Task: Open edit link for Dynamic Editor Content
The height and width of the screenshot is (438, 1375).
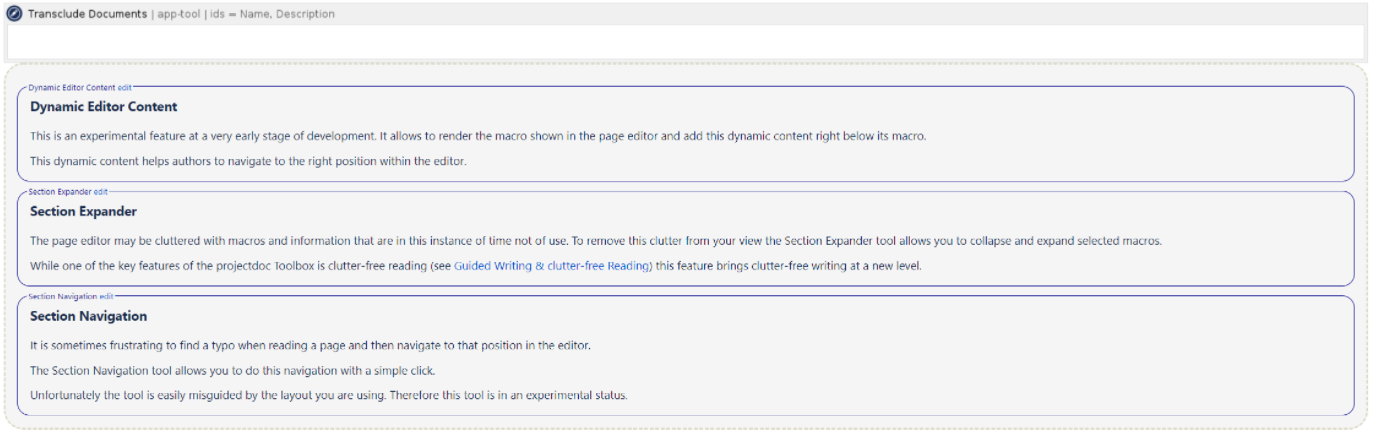Action: pos(125,87)
